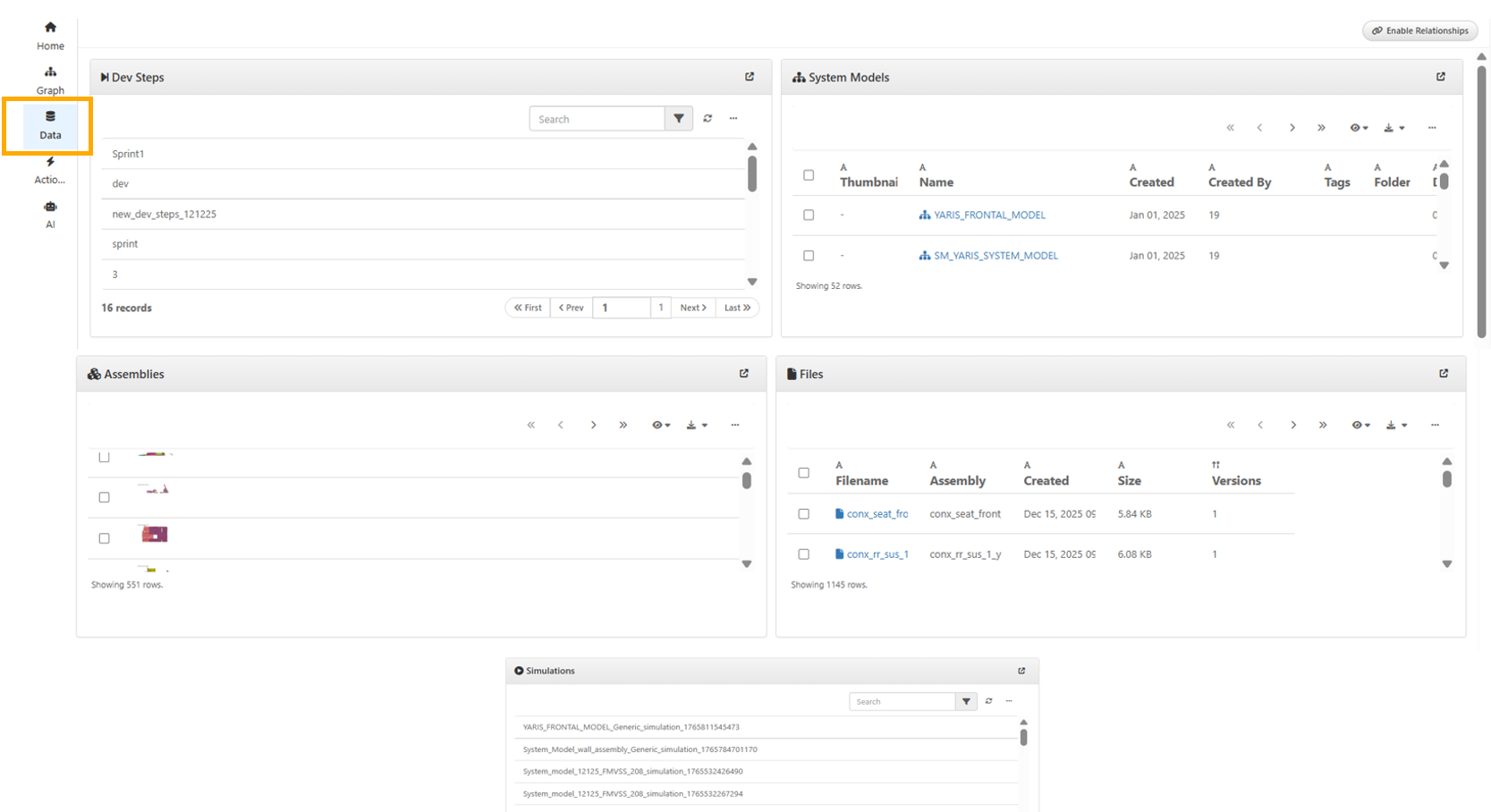
Task: Open the AI assistant in sidebar
Action: tap(50, 214)
